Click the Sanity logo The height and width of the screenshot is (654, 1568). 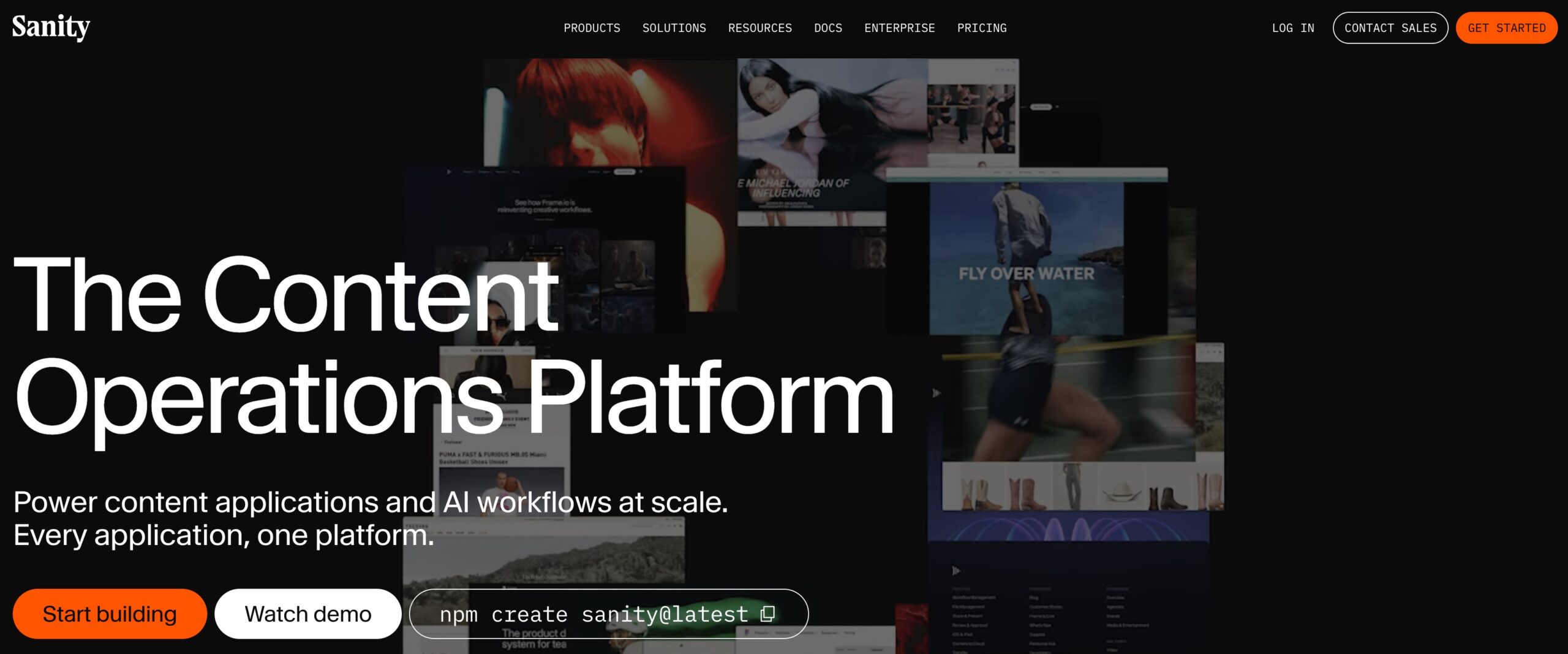(51, 28)
